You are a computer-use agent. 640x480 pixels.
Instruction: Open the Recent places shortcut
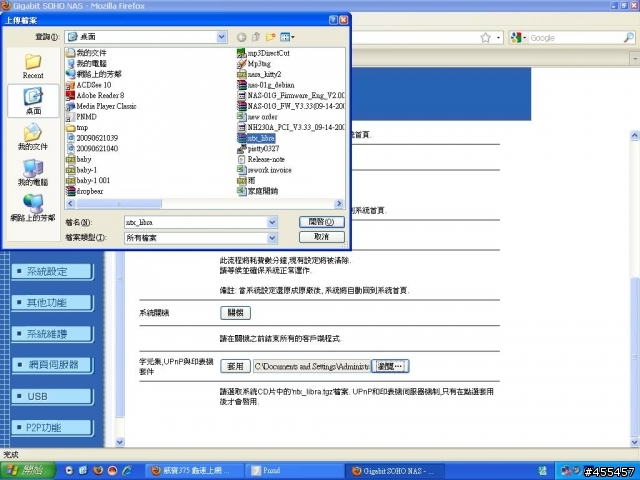[x=33, y=67]
